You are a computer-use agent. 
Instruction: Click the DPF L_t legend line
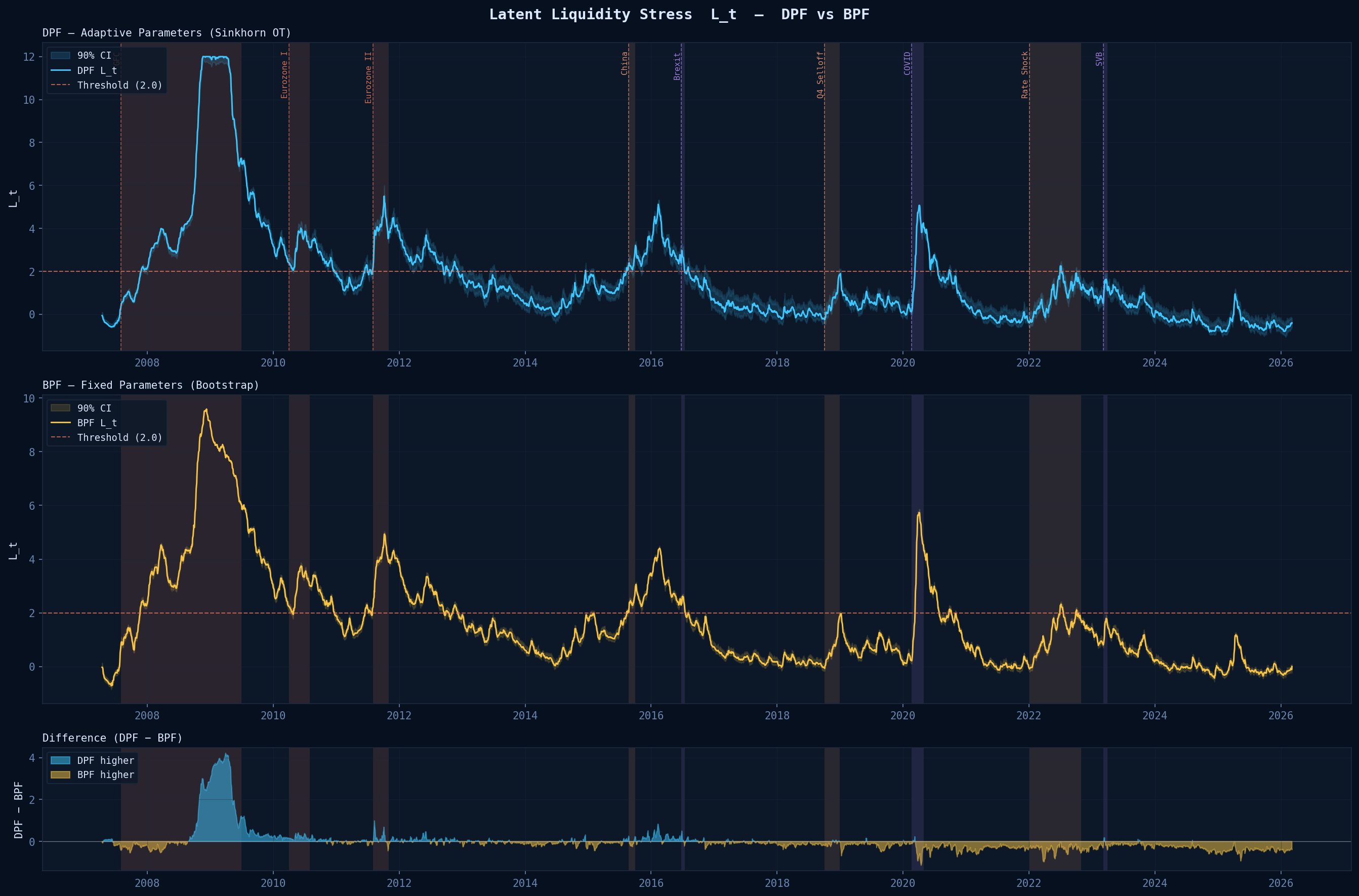click(61, 70)
